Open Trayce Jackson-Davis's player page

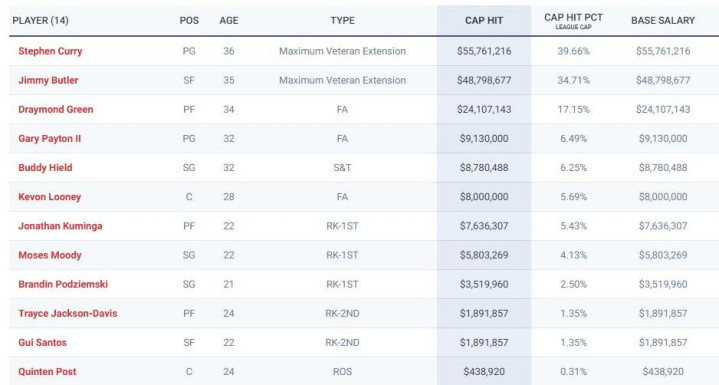click(x=67, y=314)
